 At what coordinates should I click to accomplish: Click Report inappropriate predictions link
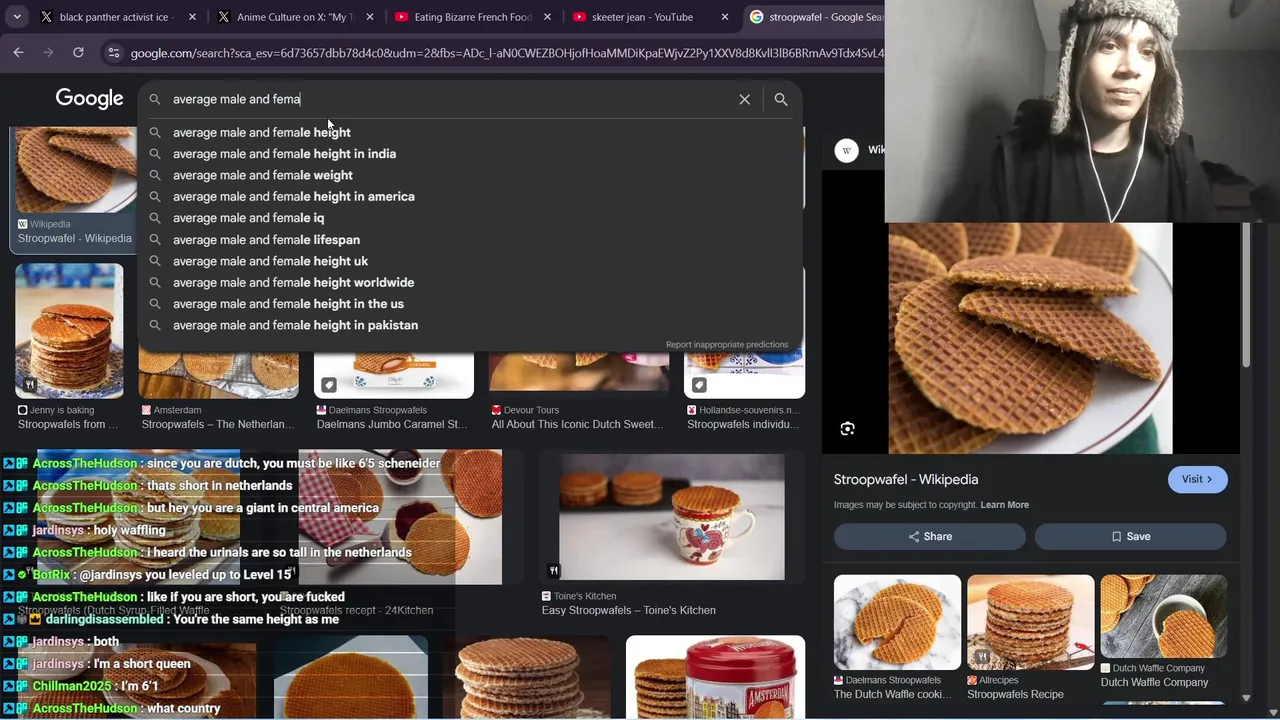pyautogui.click(x=727, y=345)
